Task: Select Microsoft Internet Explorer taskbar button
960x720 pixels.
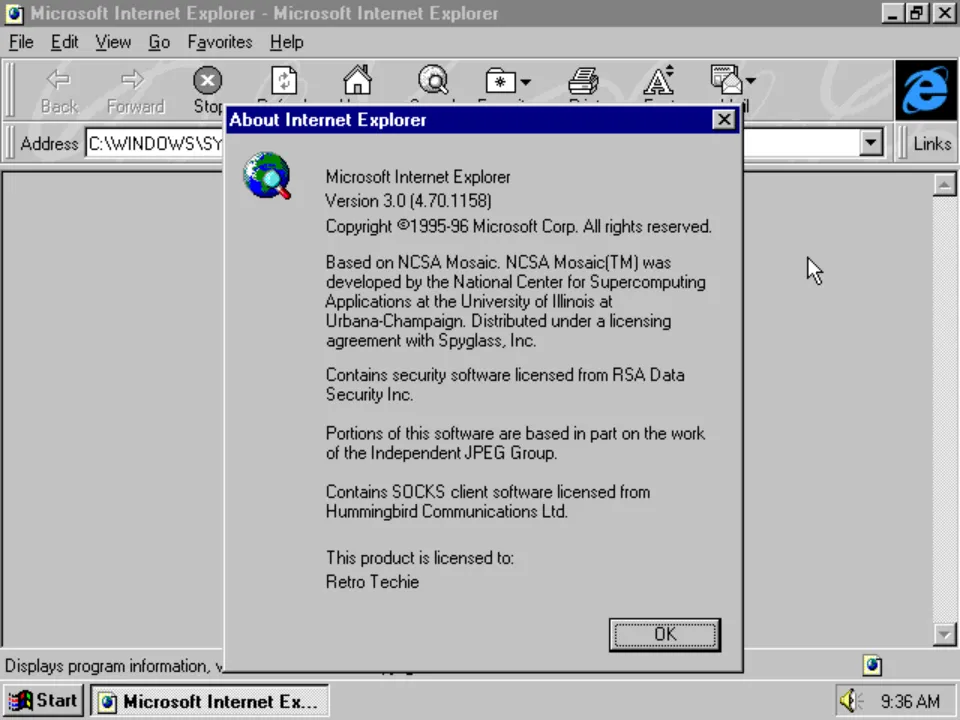Action: point(210,701)
